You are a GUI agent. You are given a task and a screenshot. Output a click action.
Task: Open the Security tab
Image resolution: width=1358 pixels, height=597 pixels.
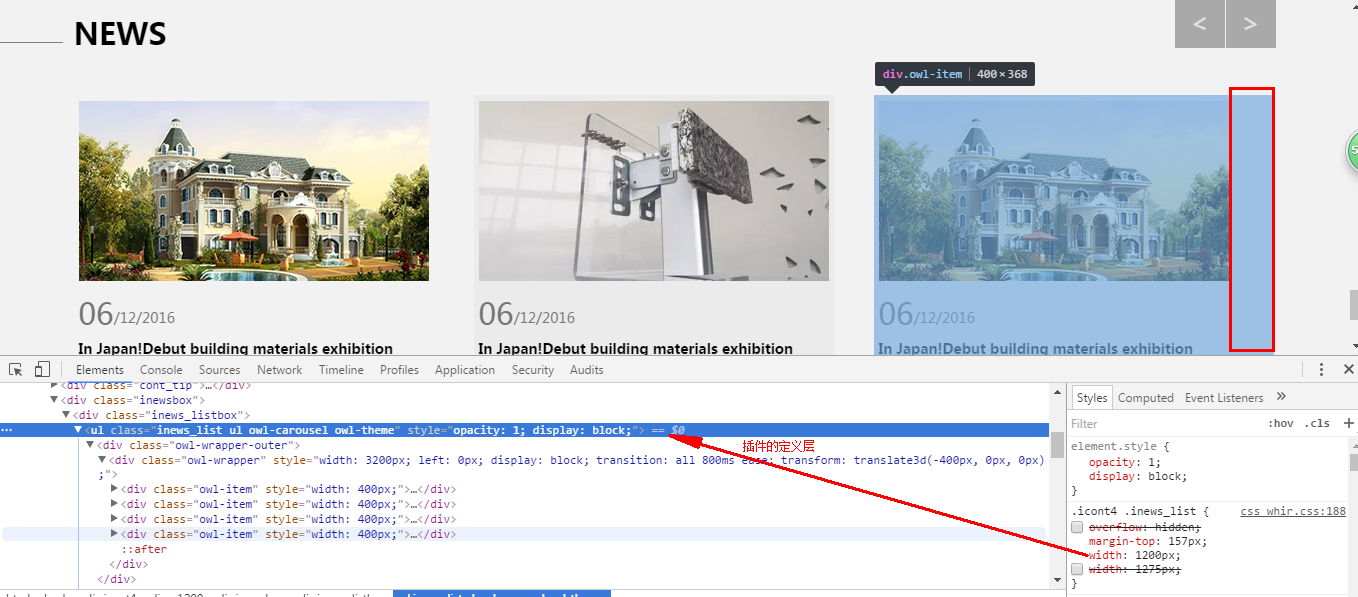(x=533, y=370)
